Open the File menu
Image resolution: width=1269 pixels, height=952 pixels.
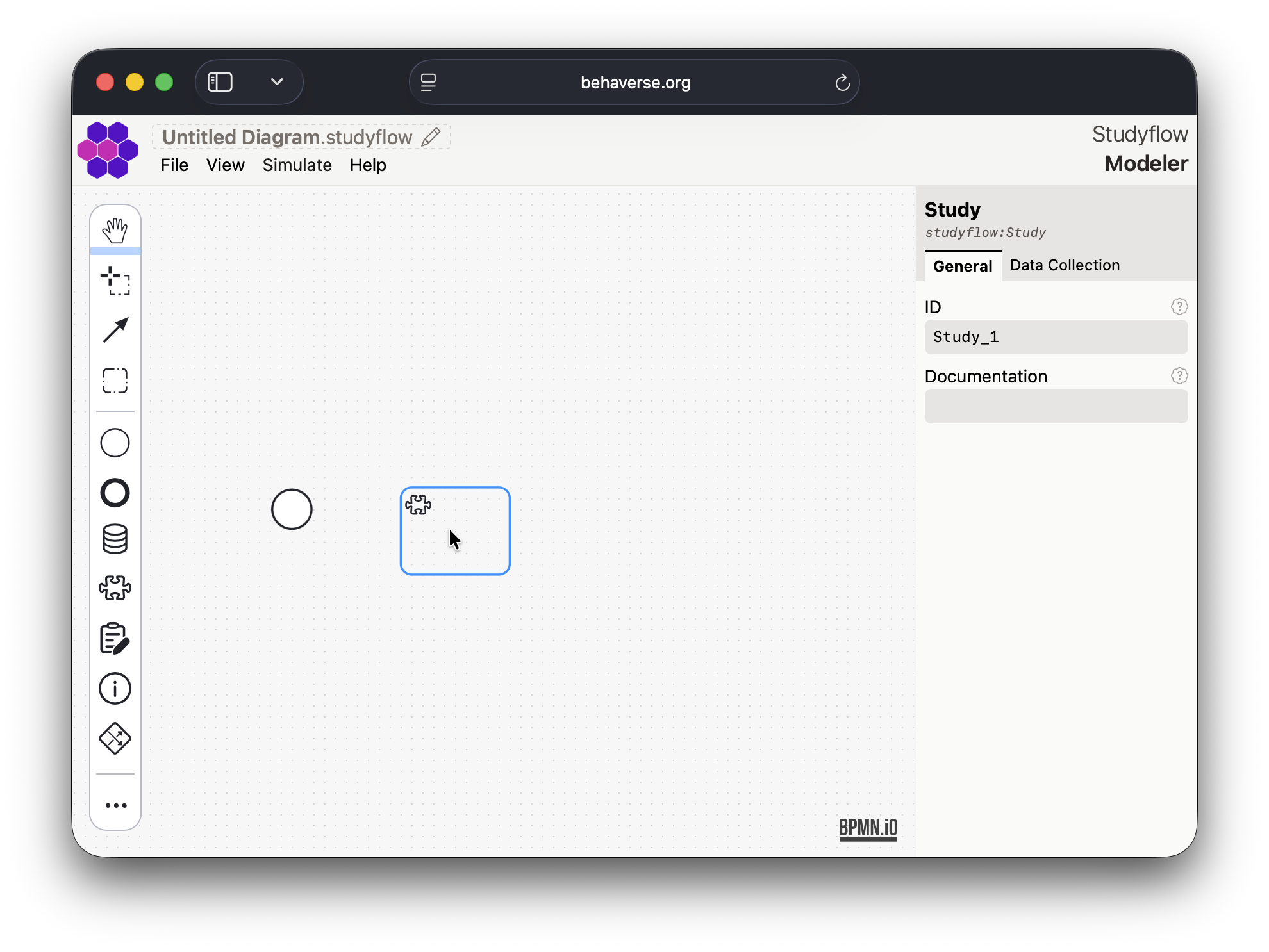coord(174,165)
